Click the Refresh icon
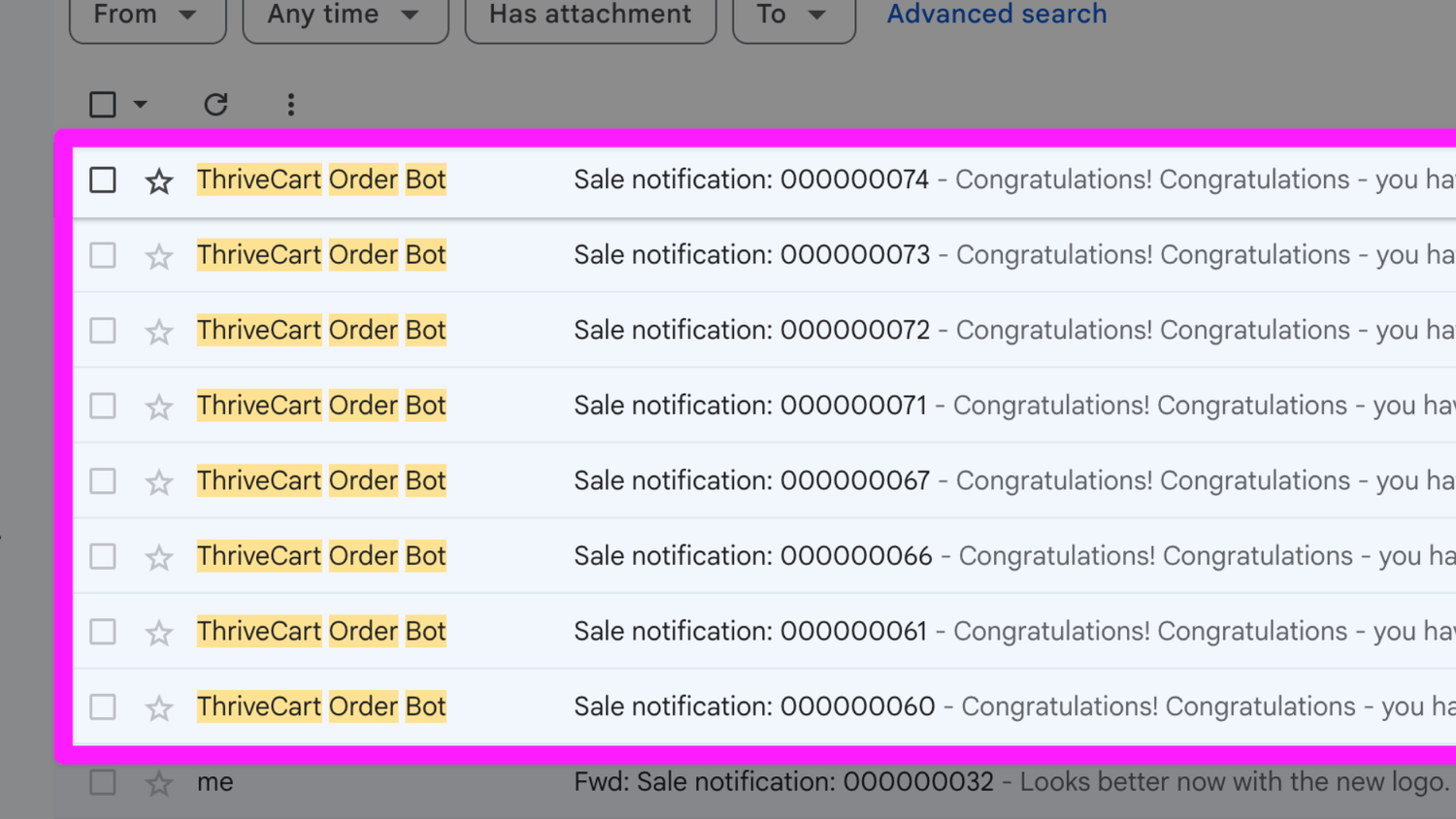The image size is (1456, 819). (215, 105)
